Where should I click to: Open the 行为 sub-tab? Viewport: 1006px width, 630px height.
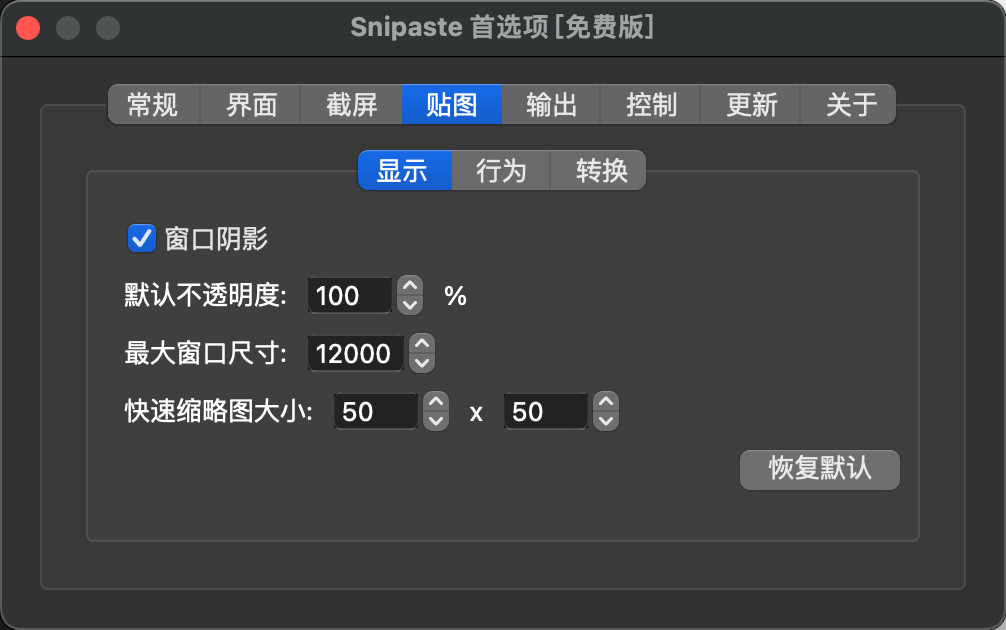pos(501,171)
